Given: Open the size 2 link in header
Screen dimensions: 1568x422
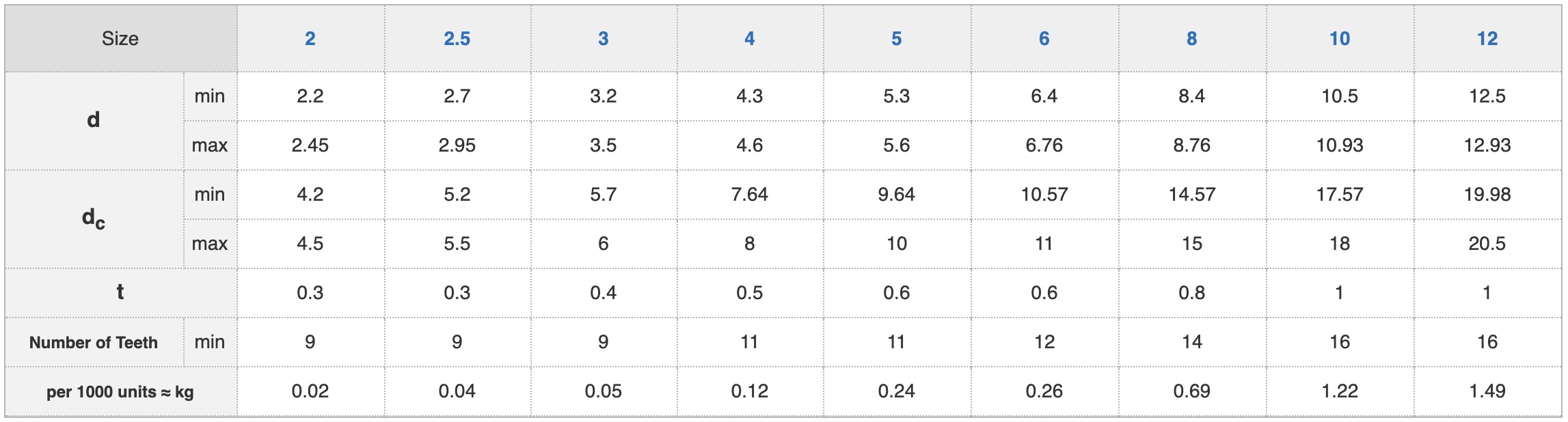Looking at the screenshot, I should [310, 39].
